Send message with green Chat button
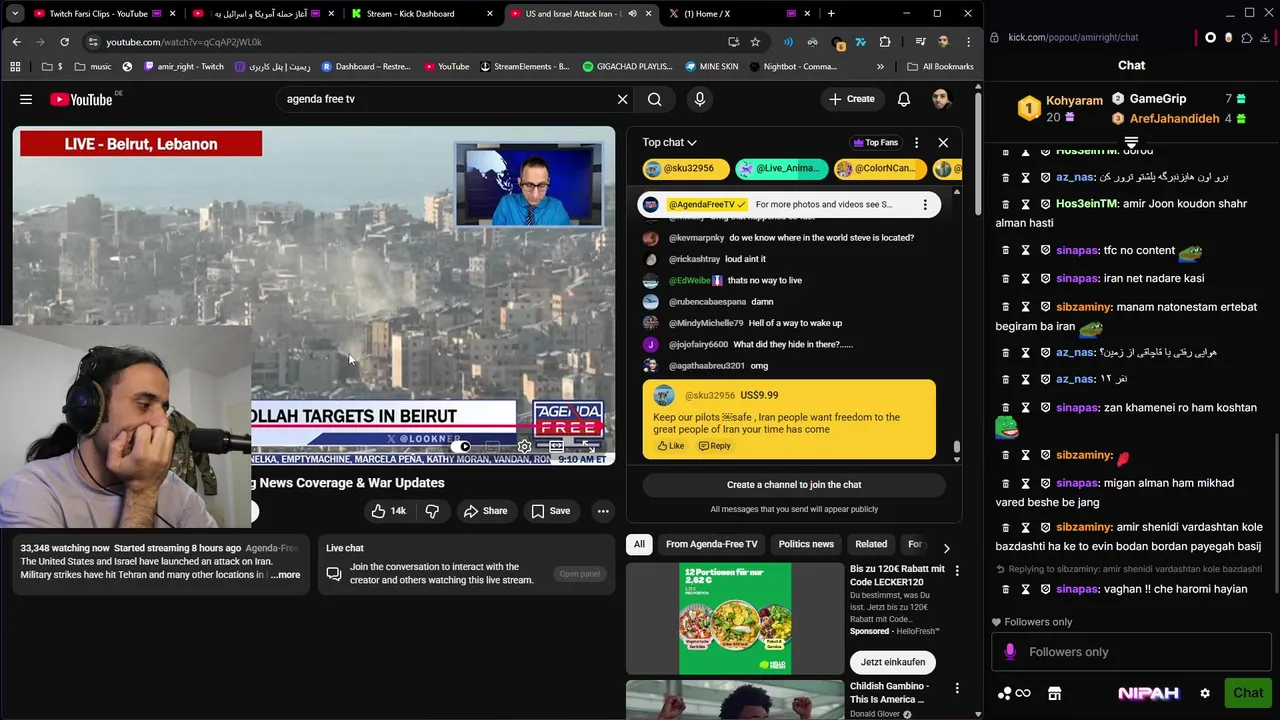Viewport: 1280px width, 720px height. [1247, 693]
